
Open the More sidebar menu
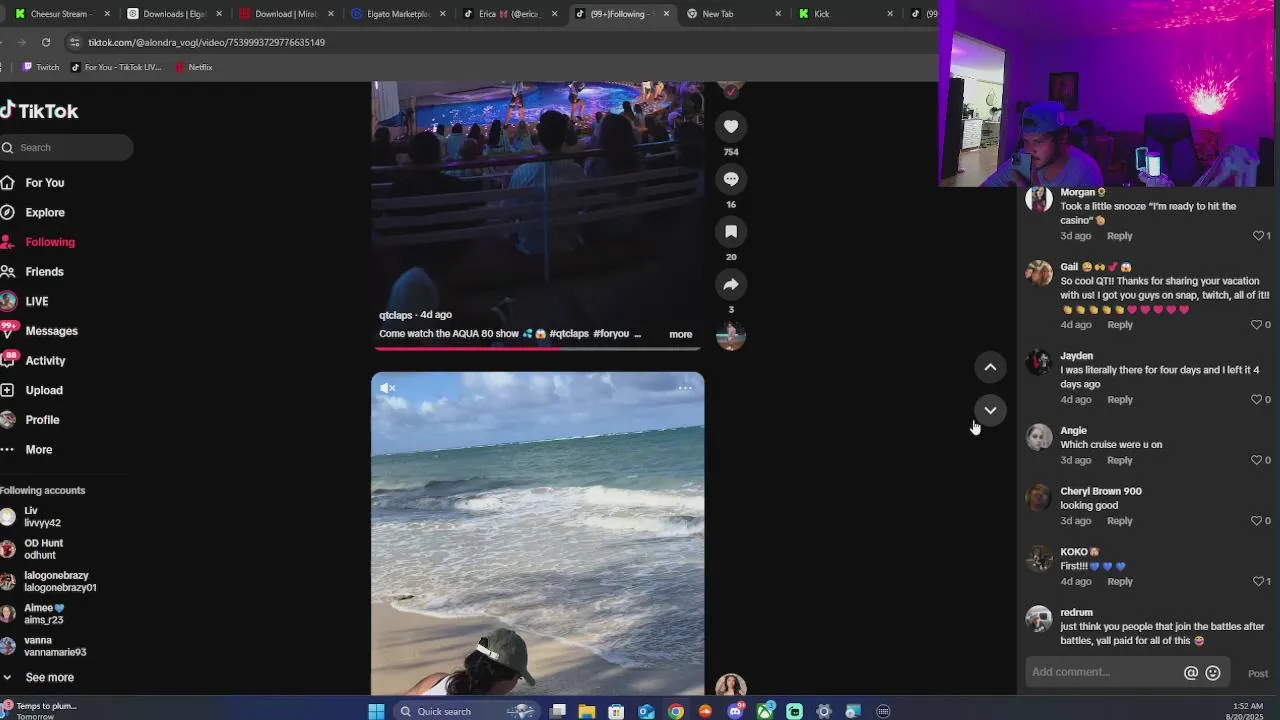click(27, 449)
